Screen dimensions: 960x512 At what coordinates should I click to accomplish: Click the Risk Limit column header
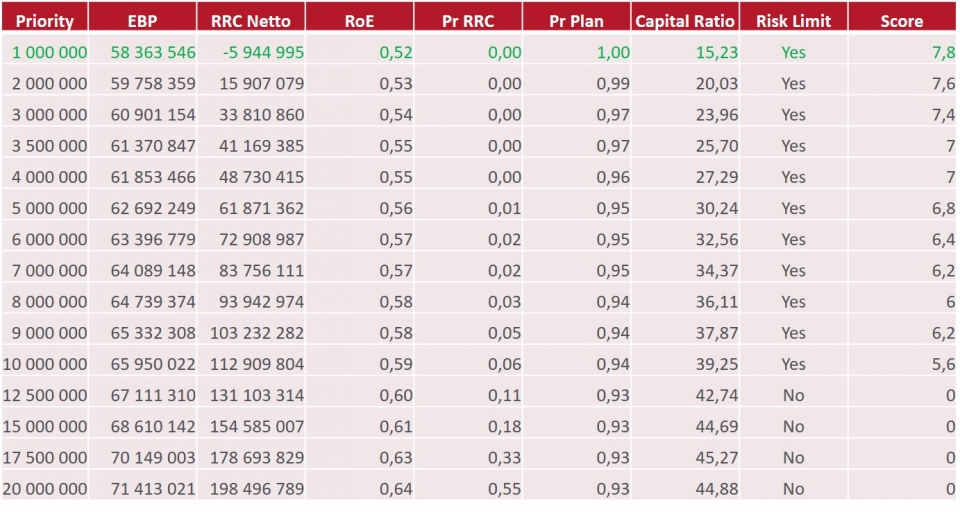point(793,21)
